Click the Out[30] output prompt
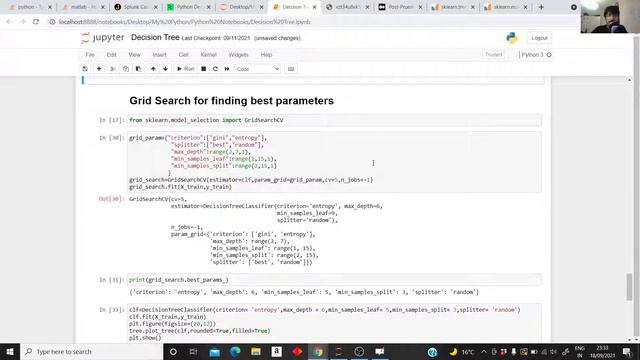This screenshot has width=640, height=360. point(111,199)
